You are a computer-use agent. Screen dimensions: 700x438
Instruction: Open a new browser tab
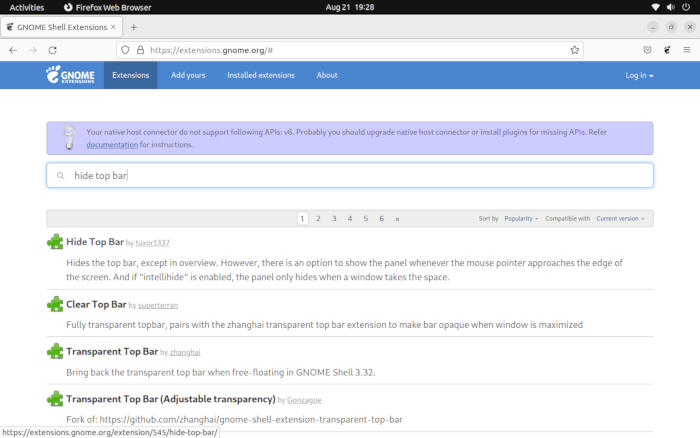point(133,27)
